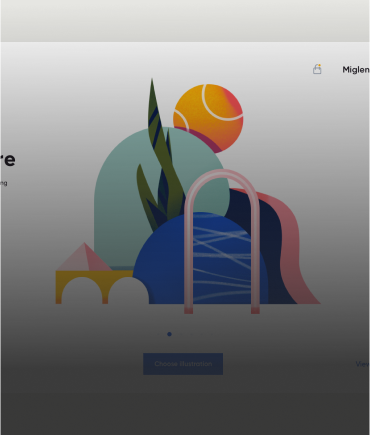Open the shopping bag with notification dot
Image resolution: width=370 pixels, height=435 pixels.
click(317, 69)
